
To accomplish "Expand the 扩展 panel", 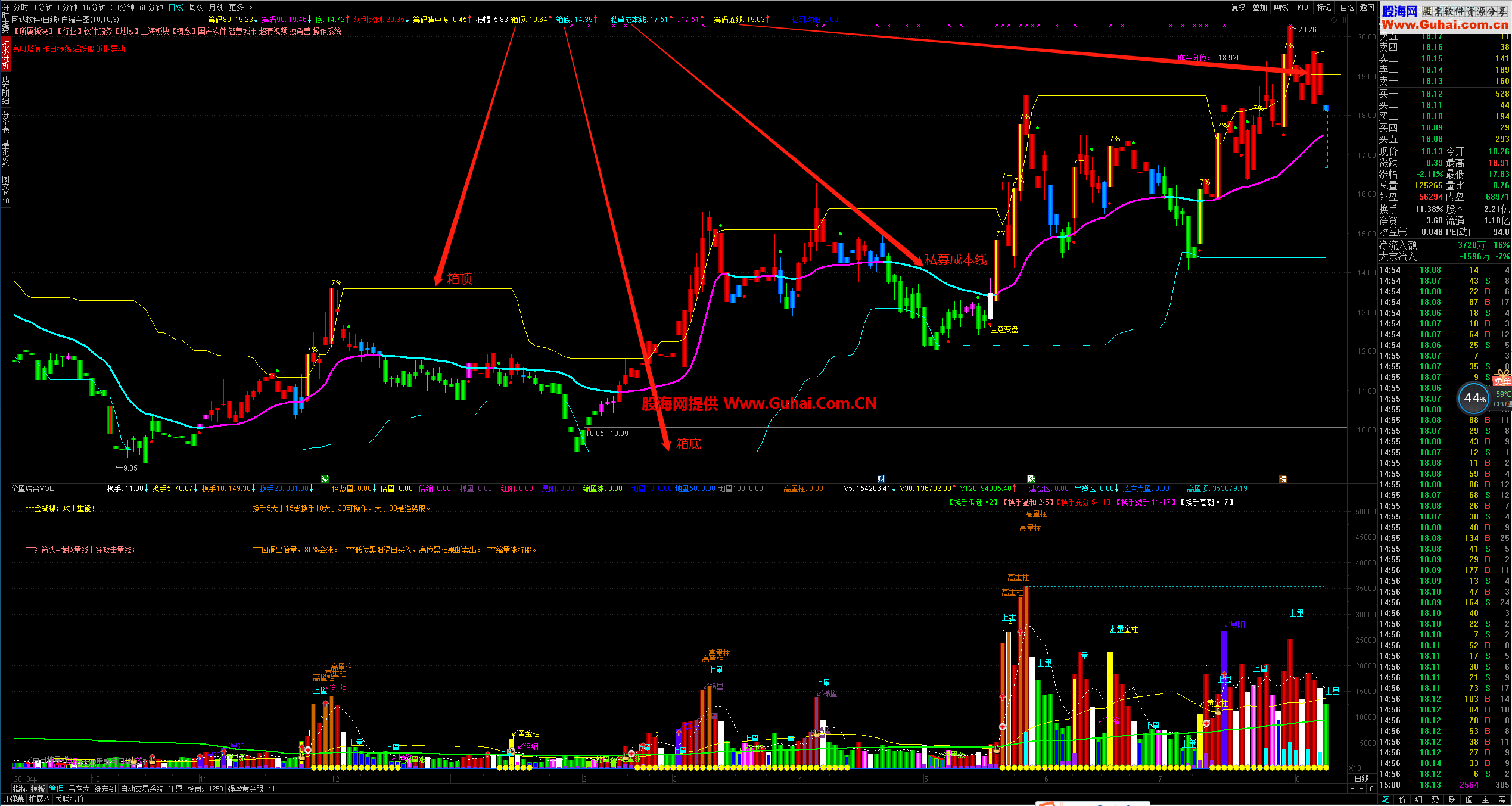I will tap(39, 799).
